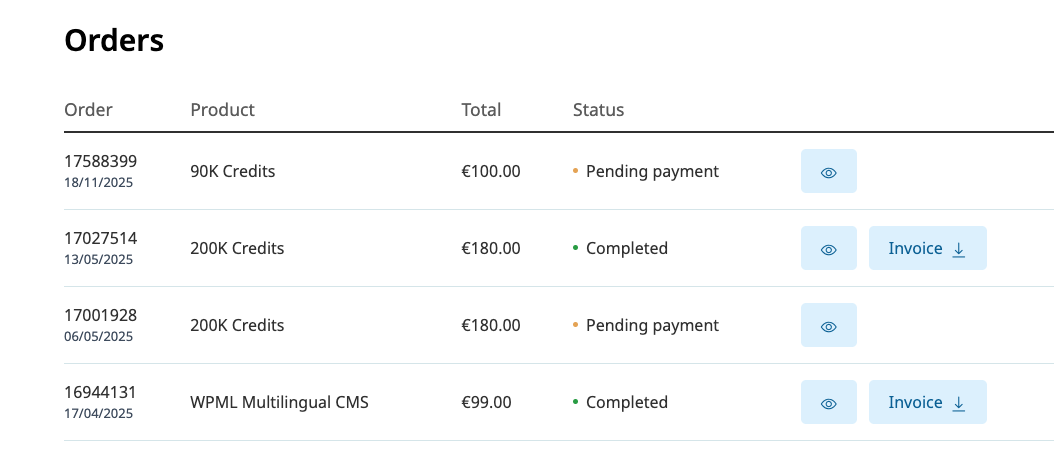The image size is (1057, 461).
Task: Click the WPML Multilingual CMS product
Action: pyautogui.click(x=279, y=403)
